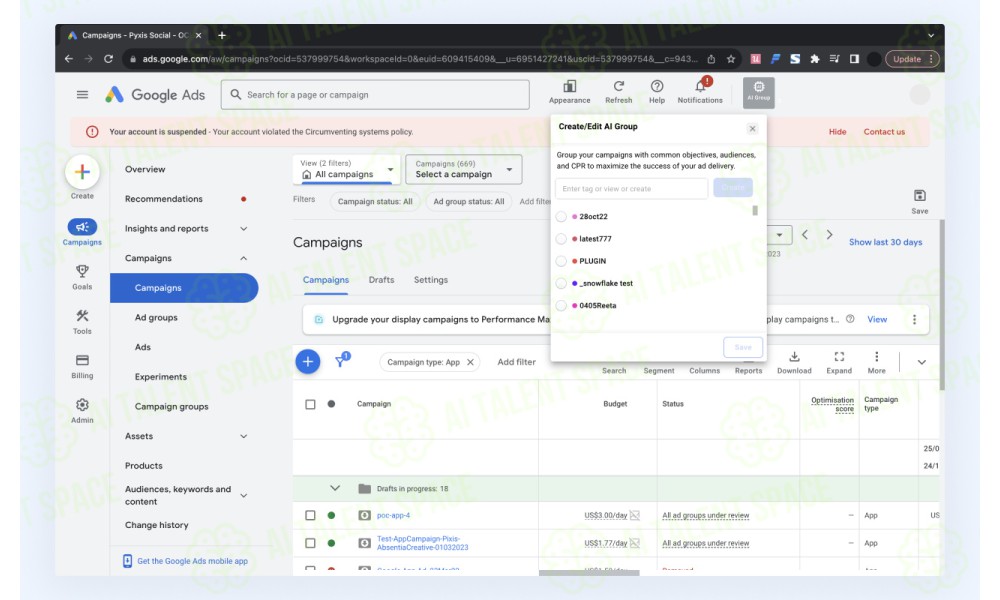Image resolution: width=1000 pixels, height=600 pixels.
Task: Click the search for page or campaign field
Action: click(375, 95)
